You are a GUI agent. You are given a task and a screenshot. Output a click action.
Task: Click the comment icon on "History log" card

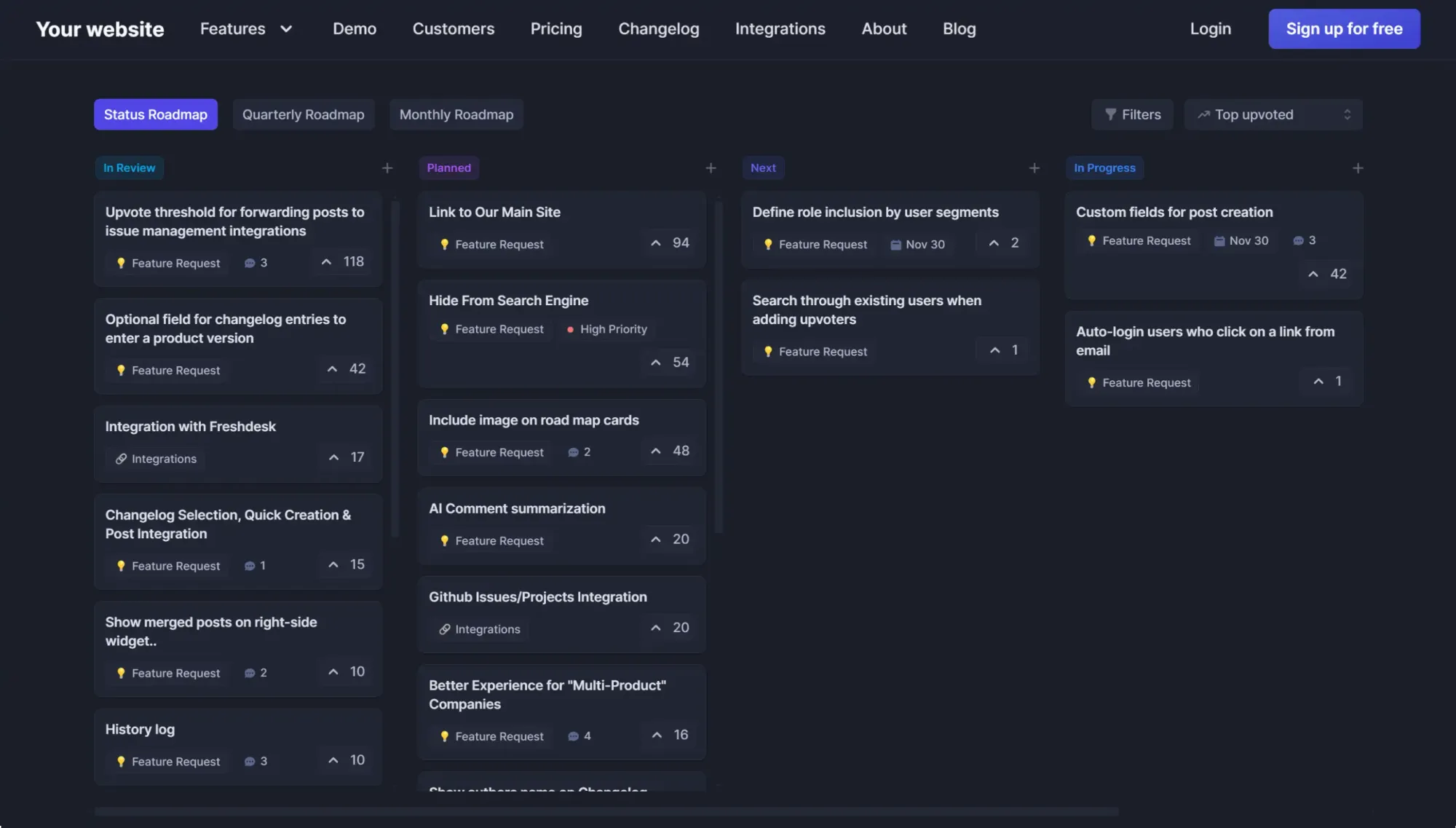pos(250,760)
